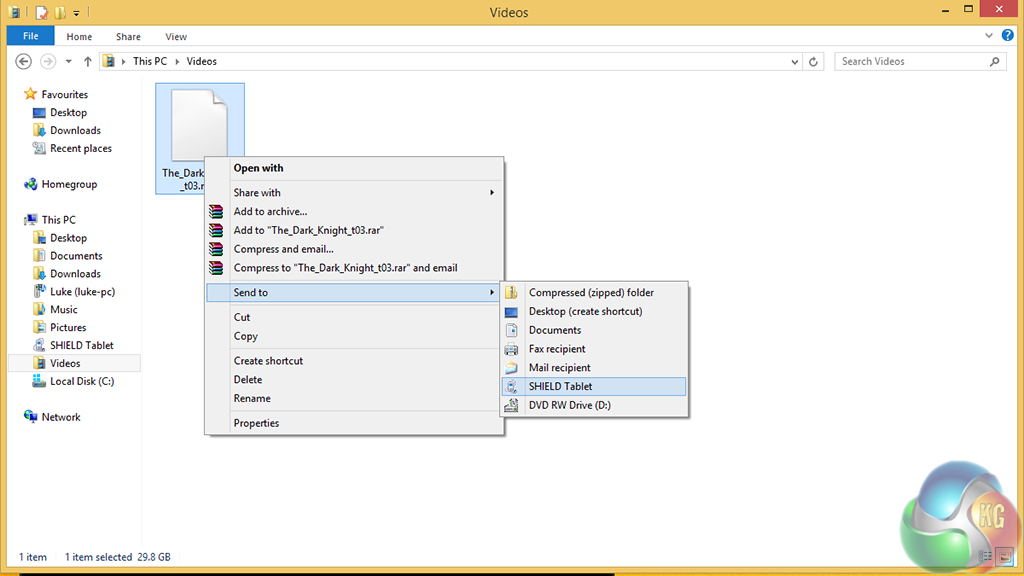Open the View ribbon tab
Image resolution: width=1024 pixels, height=576 pixels.
click(176, 37)
